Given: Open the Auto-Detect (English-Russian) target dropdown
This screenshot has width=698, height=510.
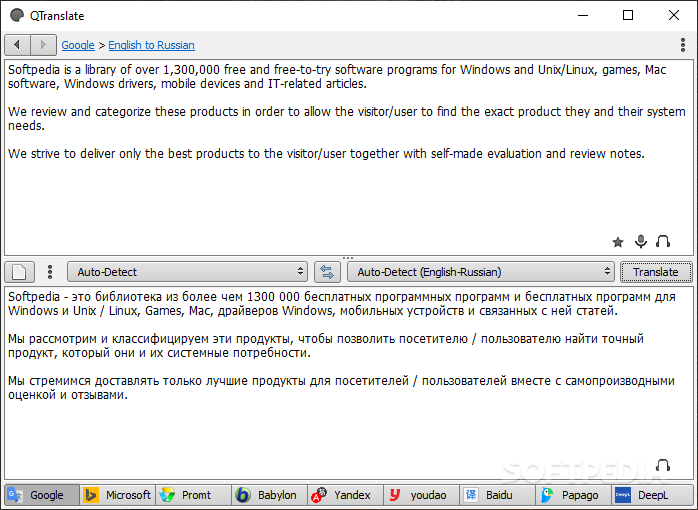Looking at the screenshot, I should click(x=481, y=272).
